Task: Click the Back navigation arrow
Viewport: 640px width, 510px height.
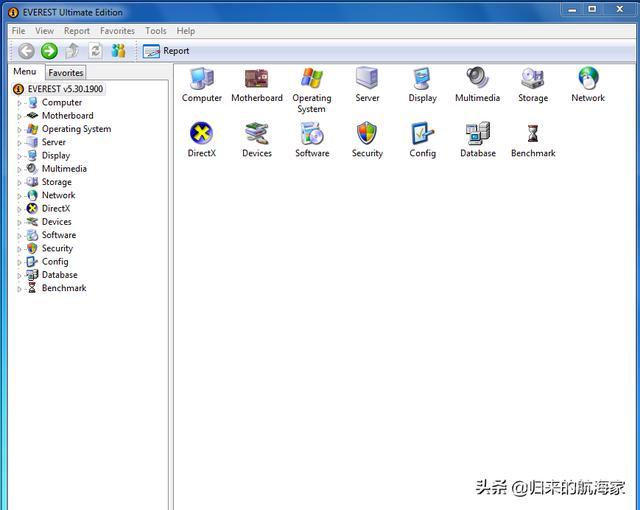Action: click(x=26, y=51)
